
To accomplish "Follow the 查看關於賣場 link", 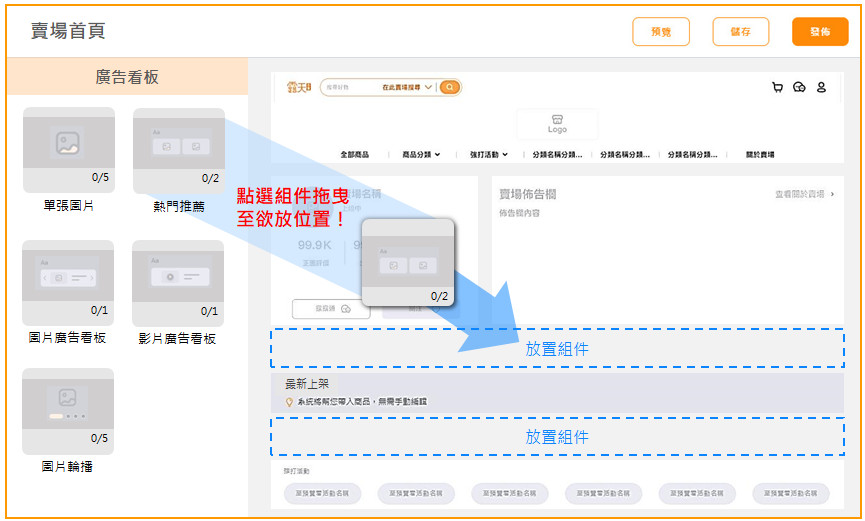I will [x=804, y=194].
